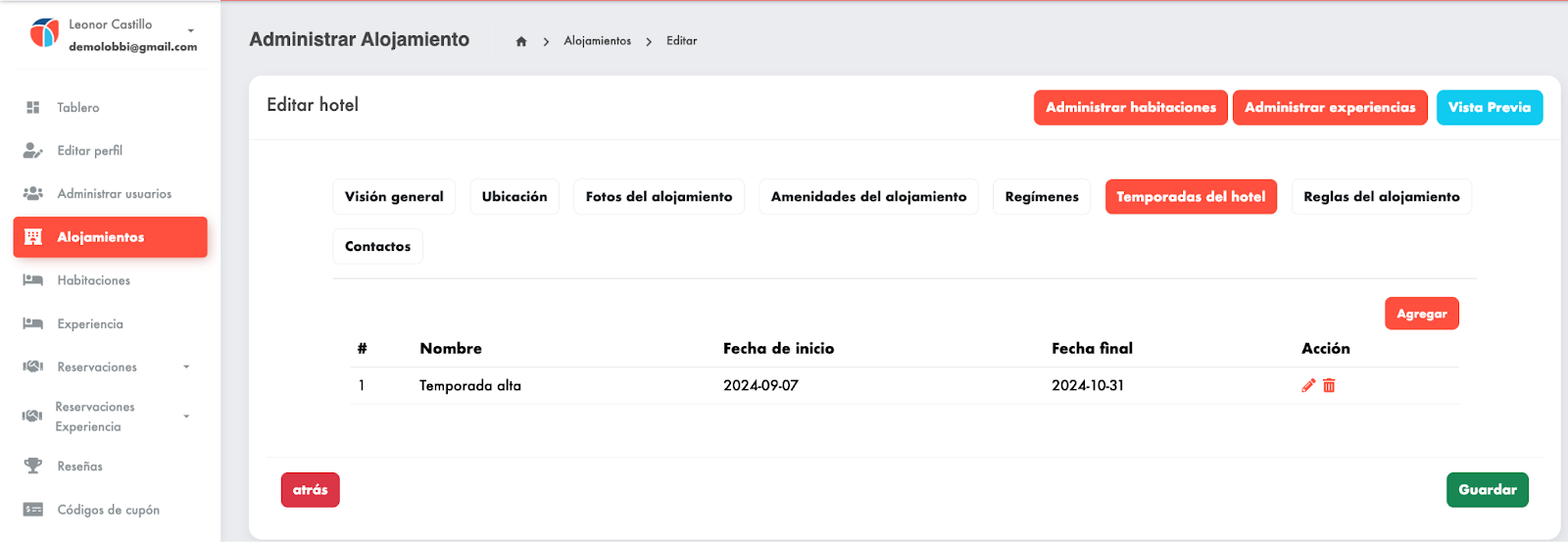Click the Reseñas trophy icon
1568x542 pixels.
point(32,466)
